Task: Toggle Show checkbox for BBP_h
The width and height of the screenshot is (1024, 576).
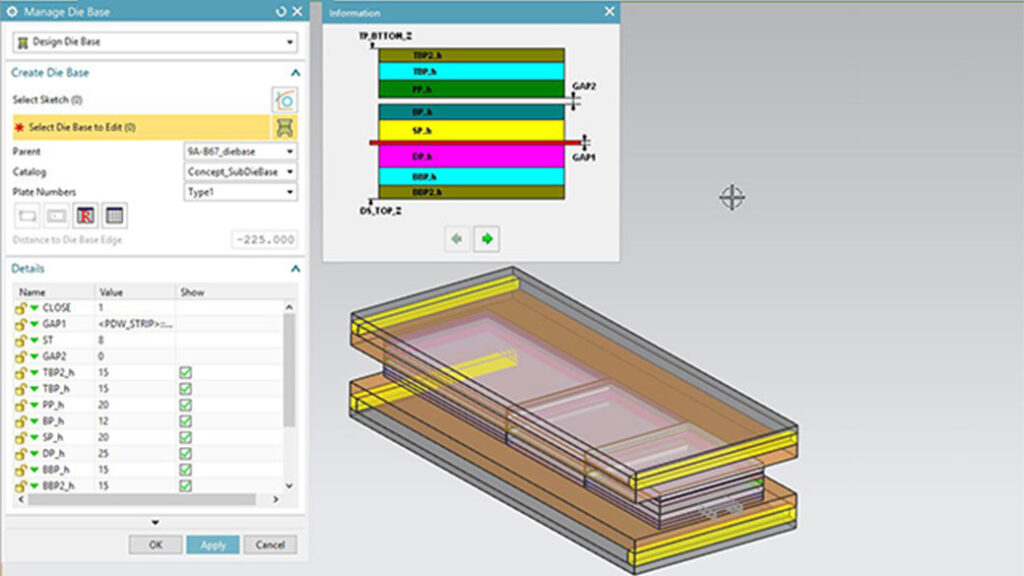Action: [x=187, y=469]
